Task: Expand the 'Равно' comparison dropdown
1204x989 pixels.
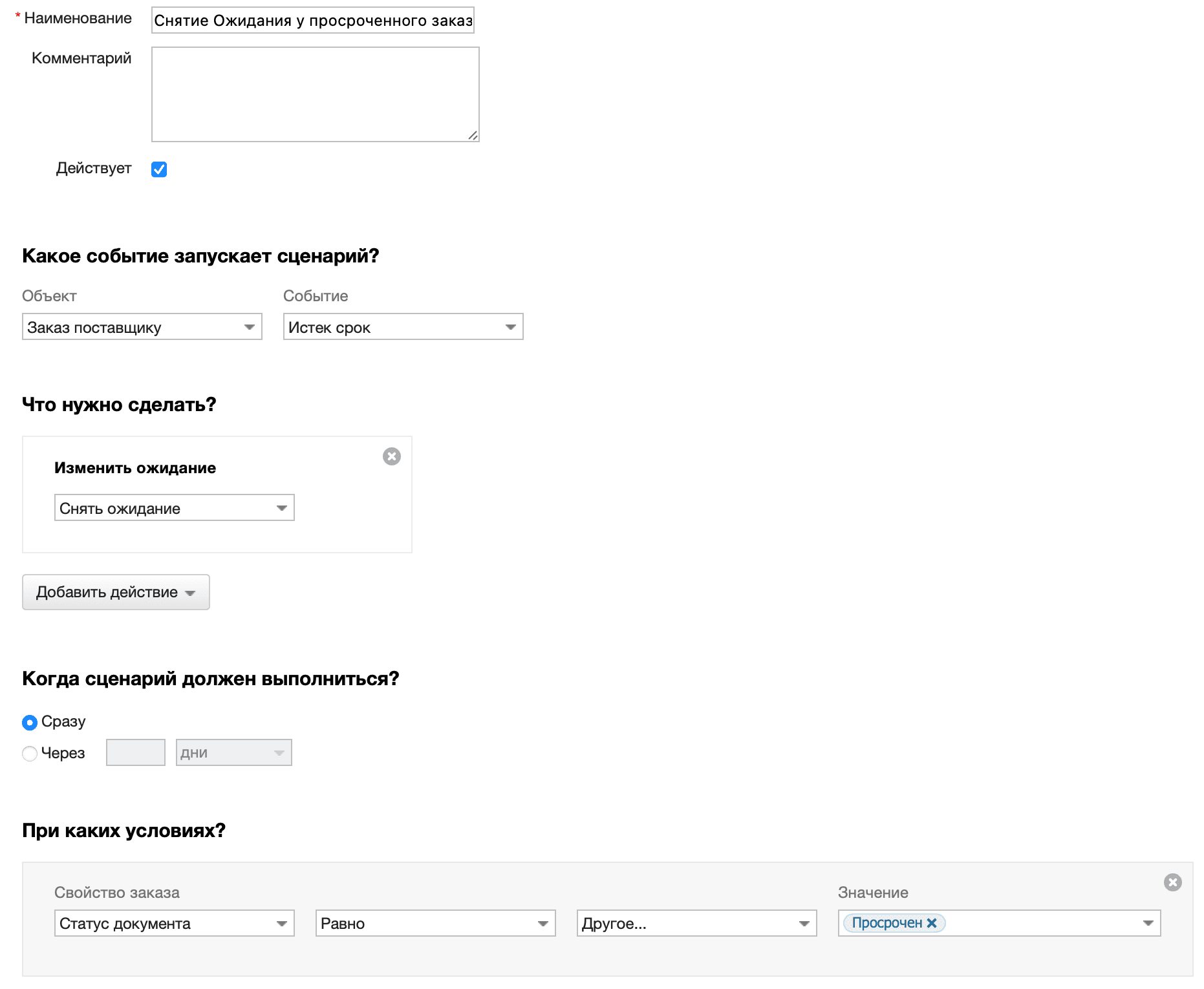Action: [x=435, y=923]
